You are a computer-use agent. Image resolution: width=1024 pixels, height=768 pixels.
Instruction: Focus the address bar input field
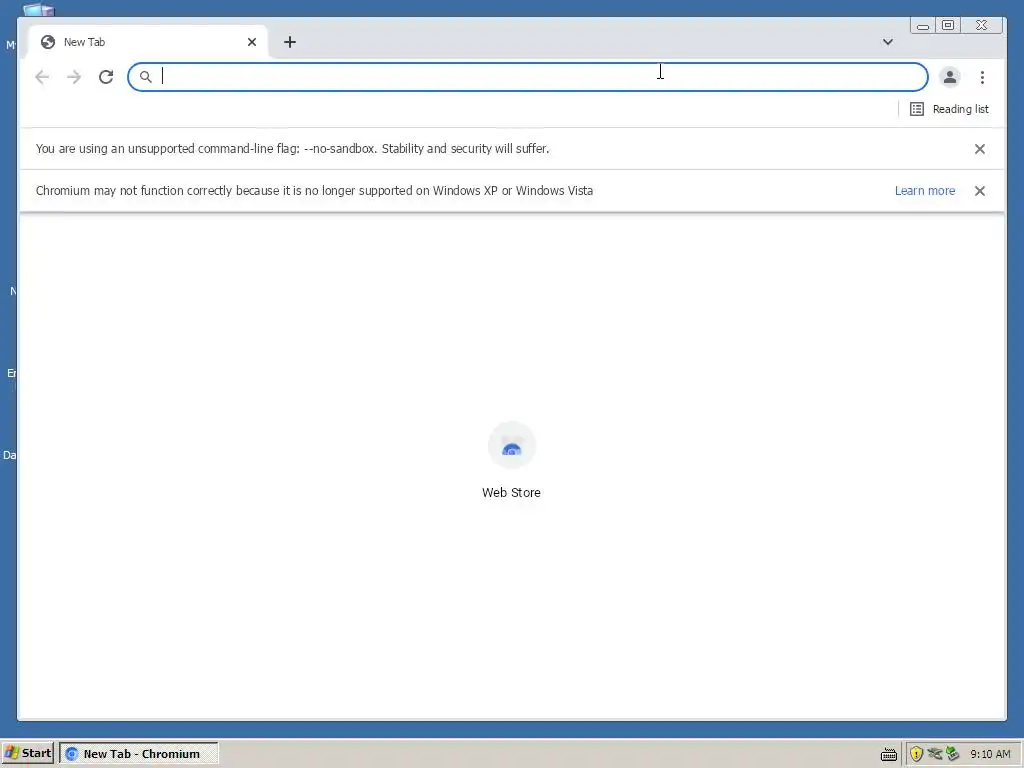click(528, 77)
